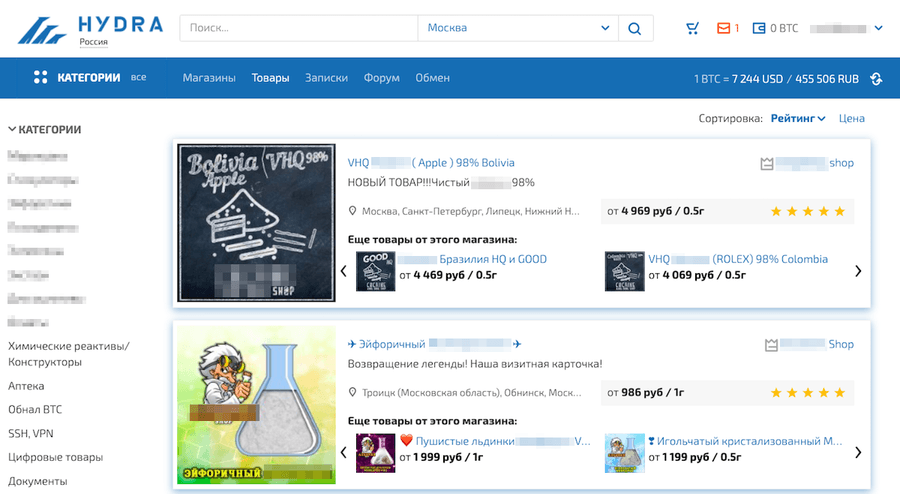Click second listing's five-star rating
This screenshot has height=494, width=900.
pos(808,393)
